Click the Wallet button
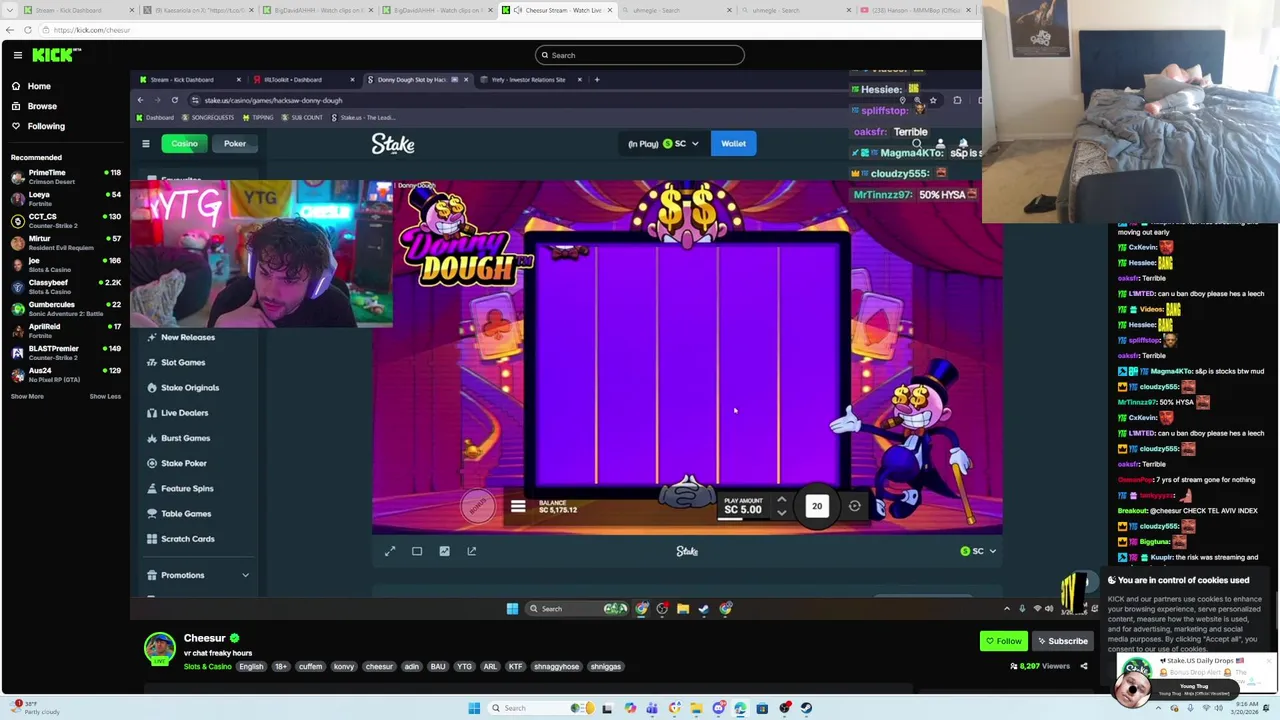This screenshot has height=720, width=1280. click(x=733, y=144)
